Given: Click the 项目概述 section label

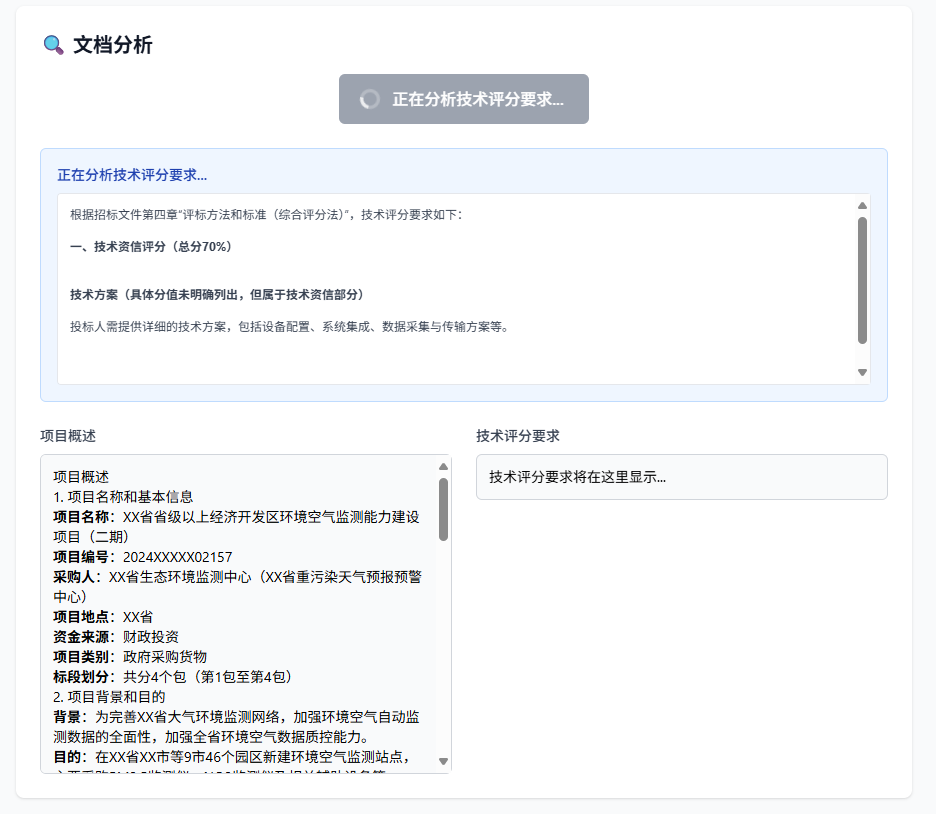Looking at the screenshot, I should (x=68, y=436).
